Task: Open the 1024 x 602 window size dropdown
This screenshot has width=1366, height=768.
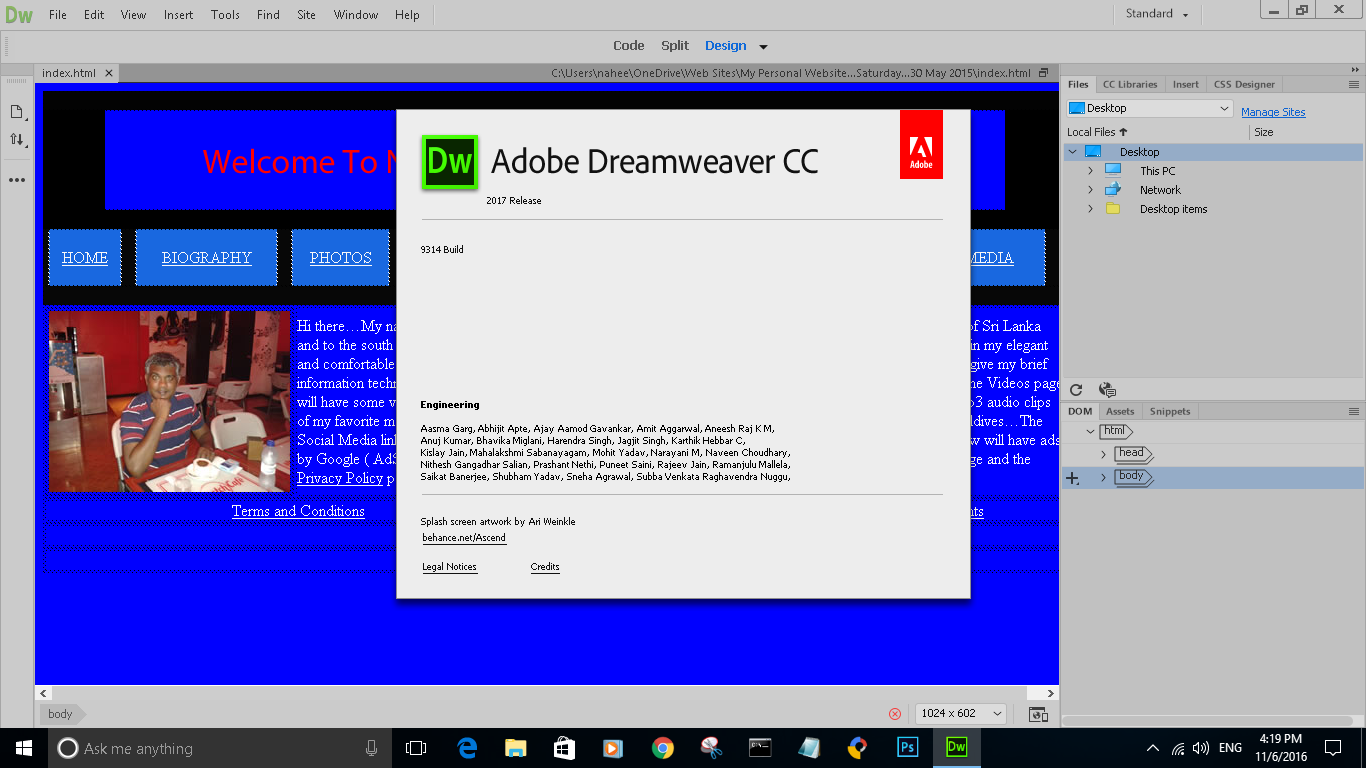Action: (x=961, y=713)
